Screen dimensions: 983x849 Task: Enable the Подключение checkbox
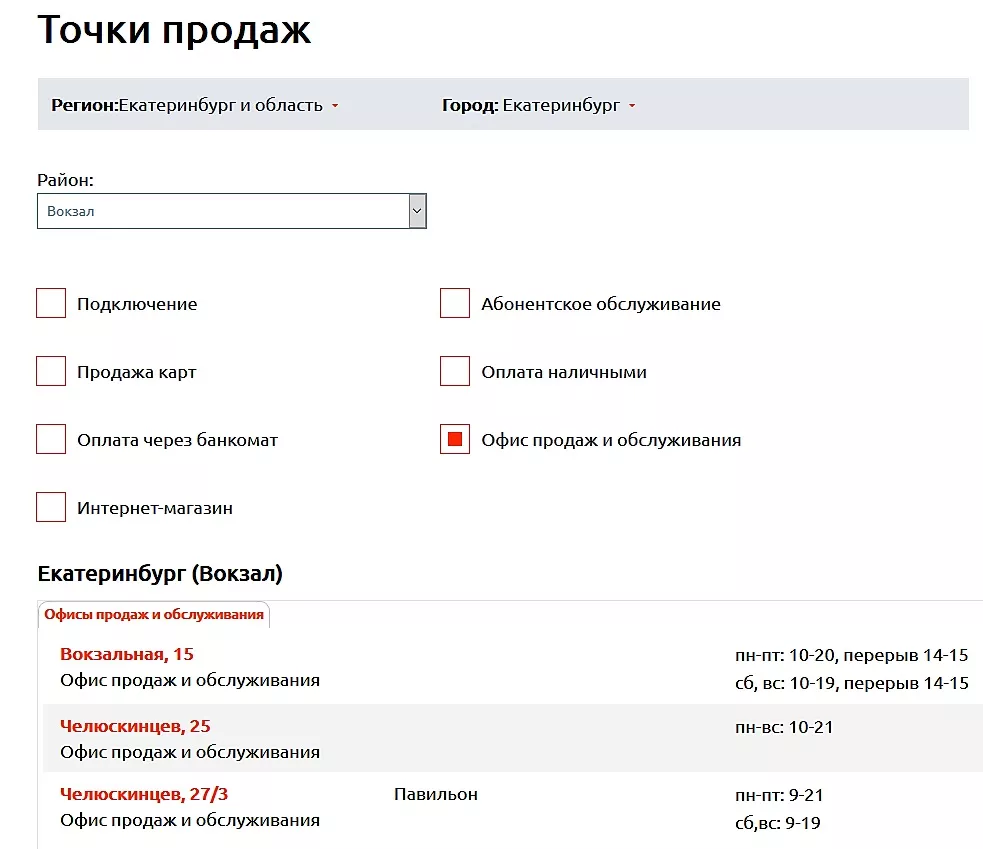pos(51,304)
